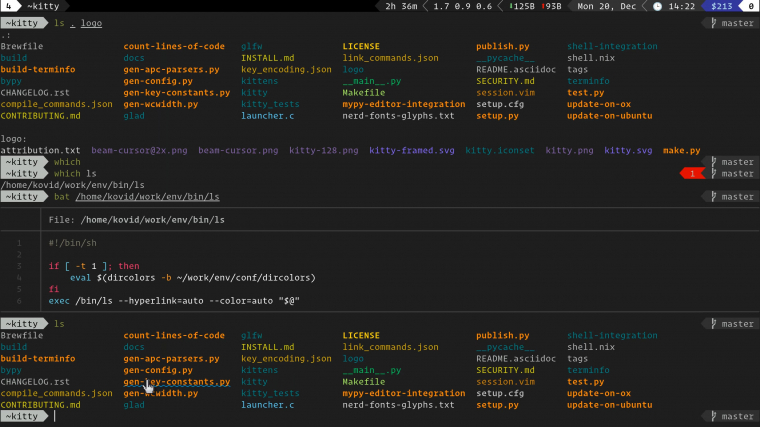Click the 14:22 time readout
Image resolution: width=760 pixels, height=427 pixels.
681,6
